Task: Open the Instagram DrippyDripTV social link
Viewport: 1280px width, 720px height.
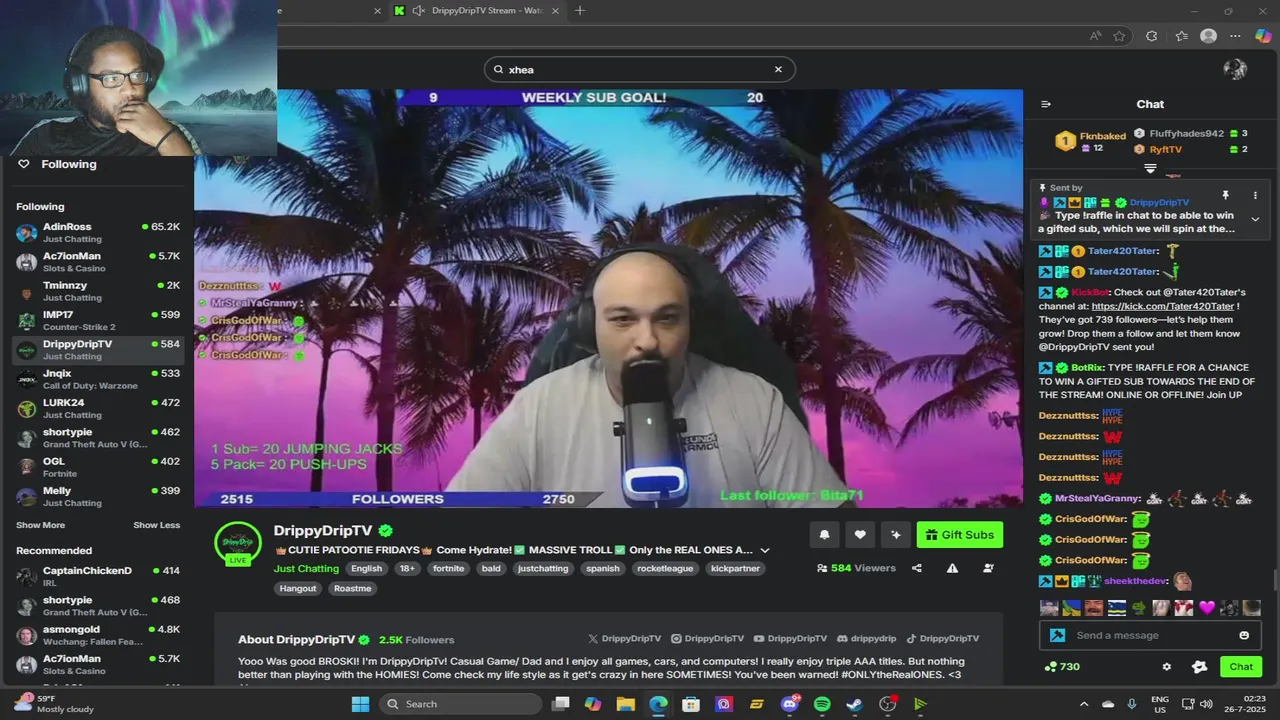Action: pyautogui.click(x=708, y=638)
